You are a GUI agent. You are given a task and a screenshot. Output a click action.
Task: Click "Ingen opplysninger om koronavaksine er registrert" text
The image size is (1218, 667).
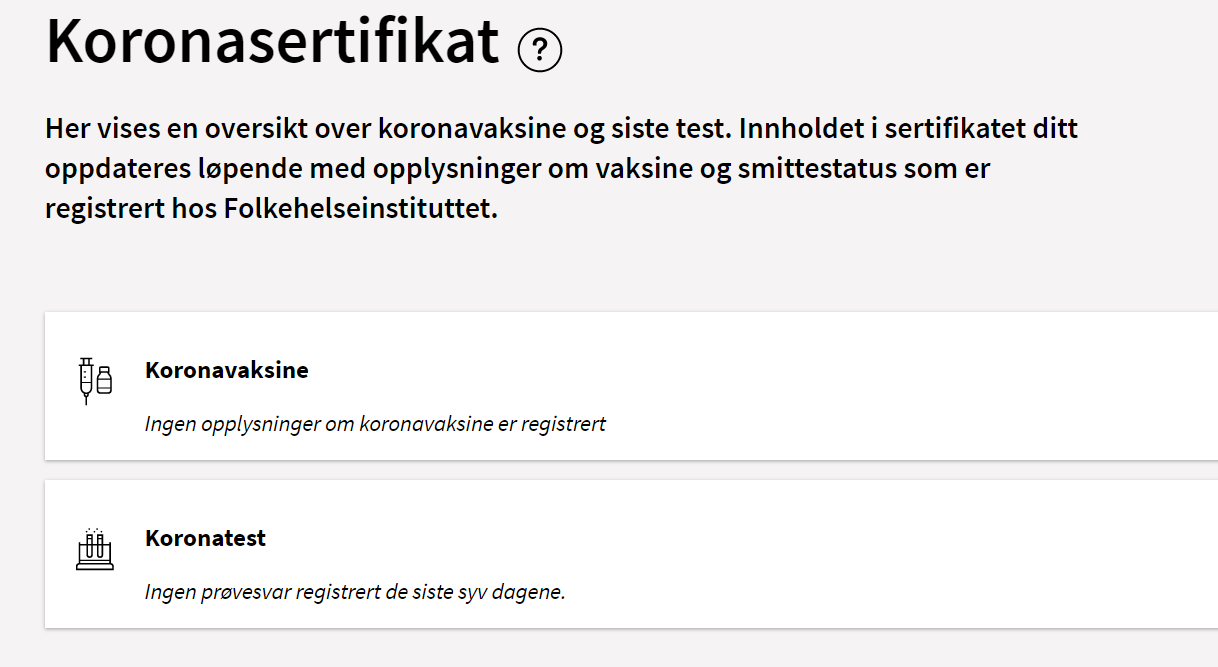pyautogui.click(x=375, y=424)
